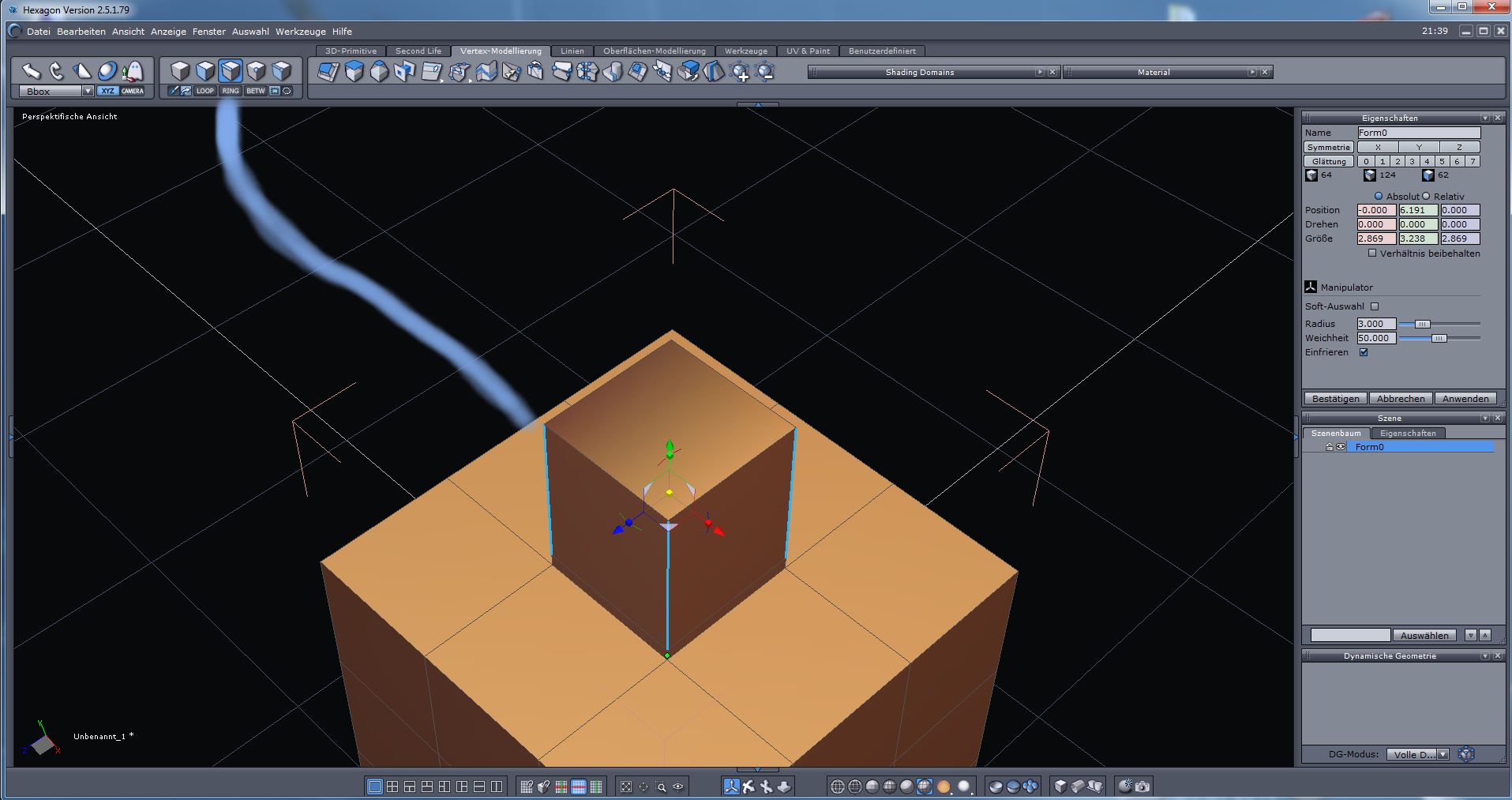Image resolution: width=1512 pixels, height=800 pixels.
Task: Expand the Material panel arrow
Action: pyautogui.click(x=1252, y=73)
